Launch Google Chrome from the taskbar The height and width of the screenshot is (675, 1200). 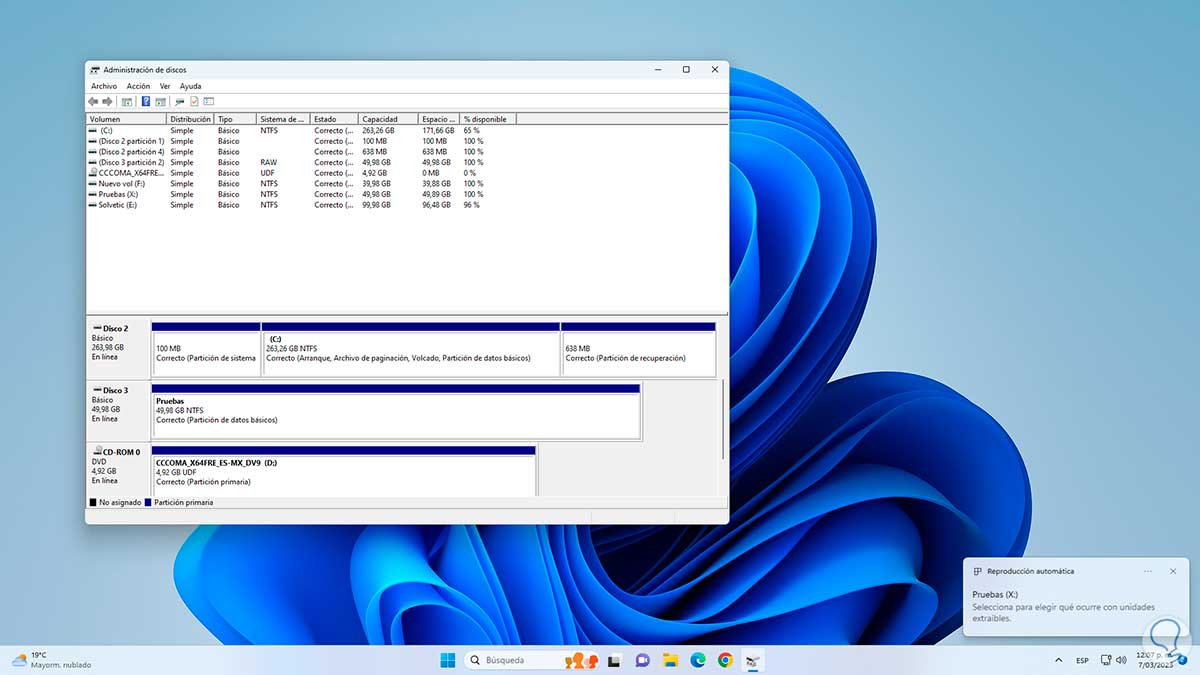click(725, 660)
